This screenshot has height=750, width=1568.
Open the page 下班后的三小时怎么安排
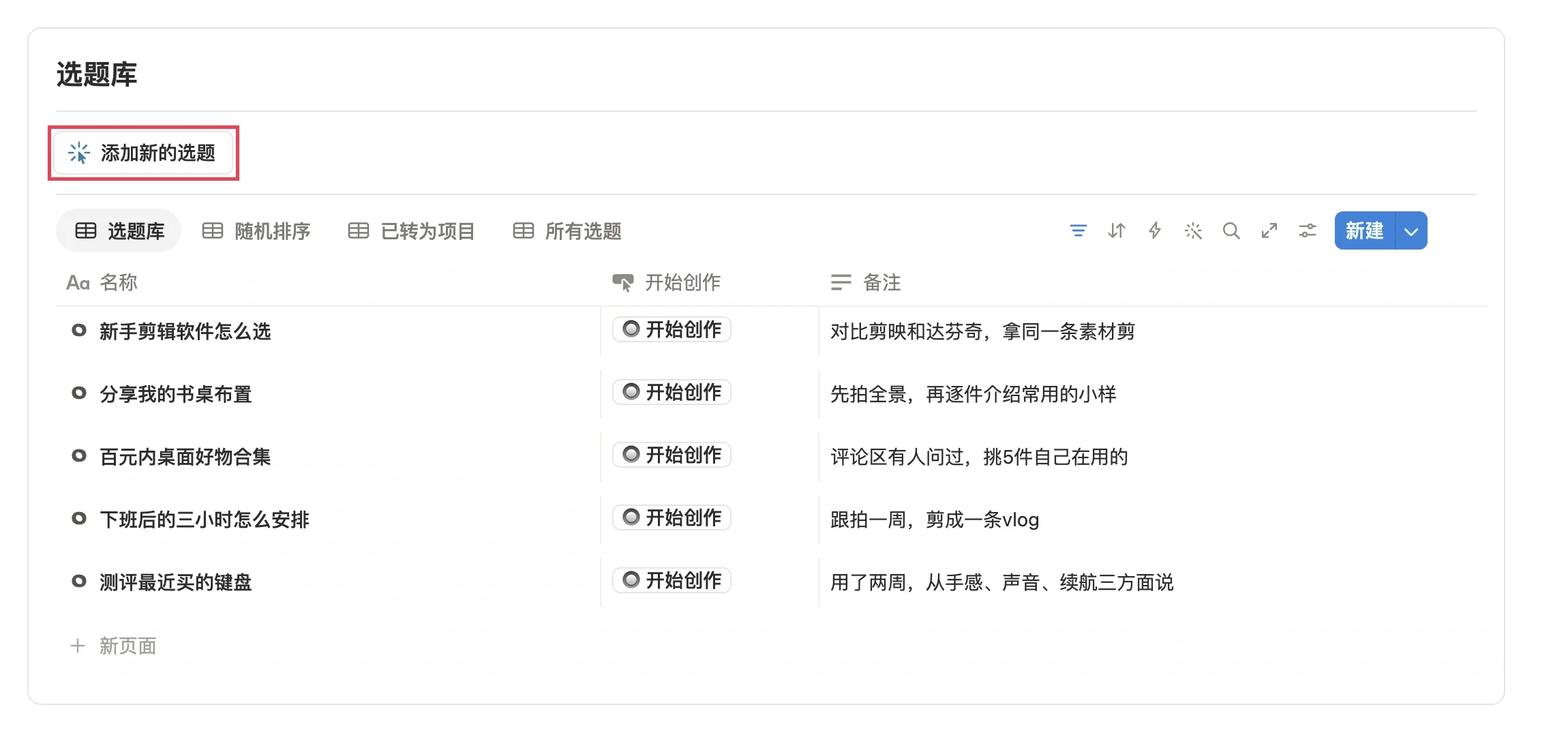(205, 520)
